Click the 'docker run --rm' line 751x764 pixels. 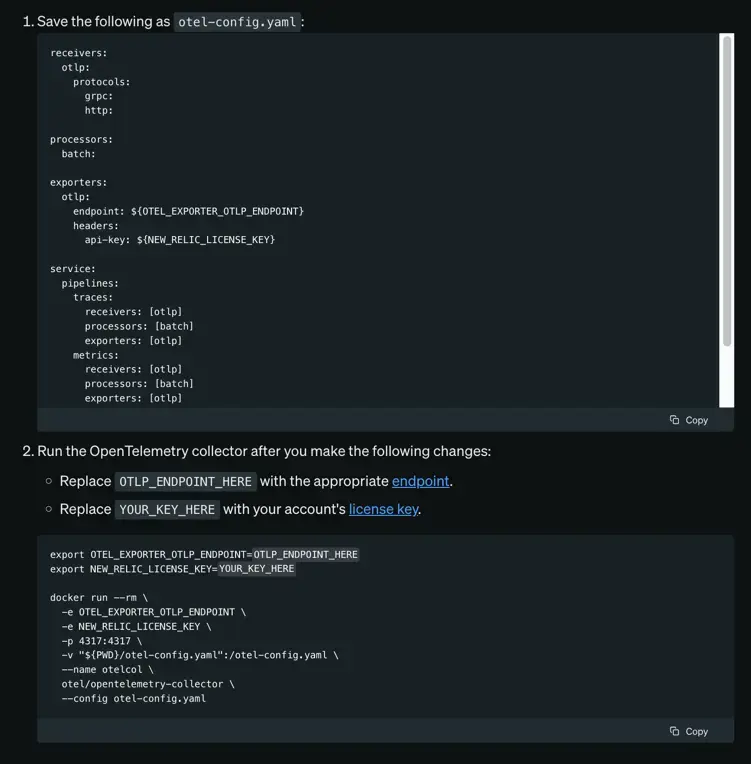coord(98,597)
